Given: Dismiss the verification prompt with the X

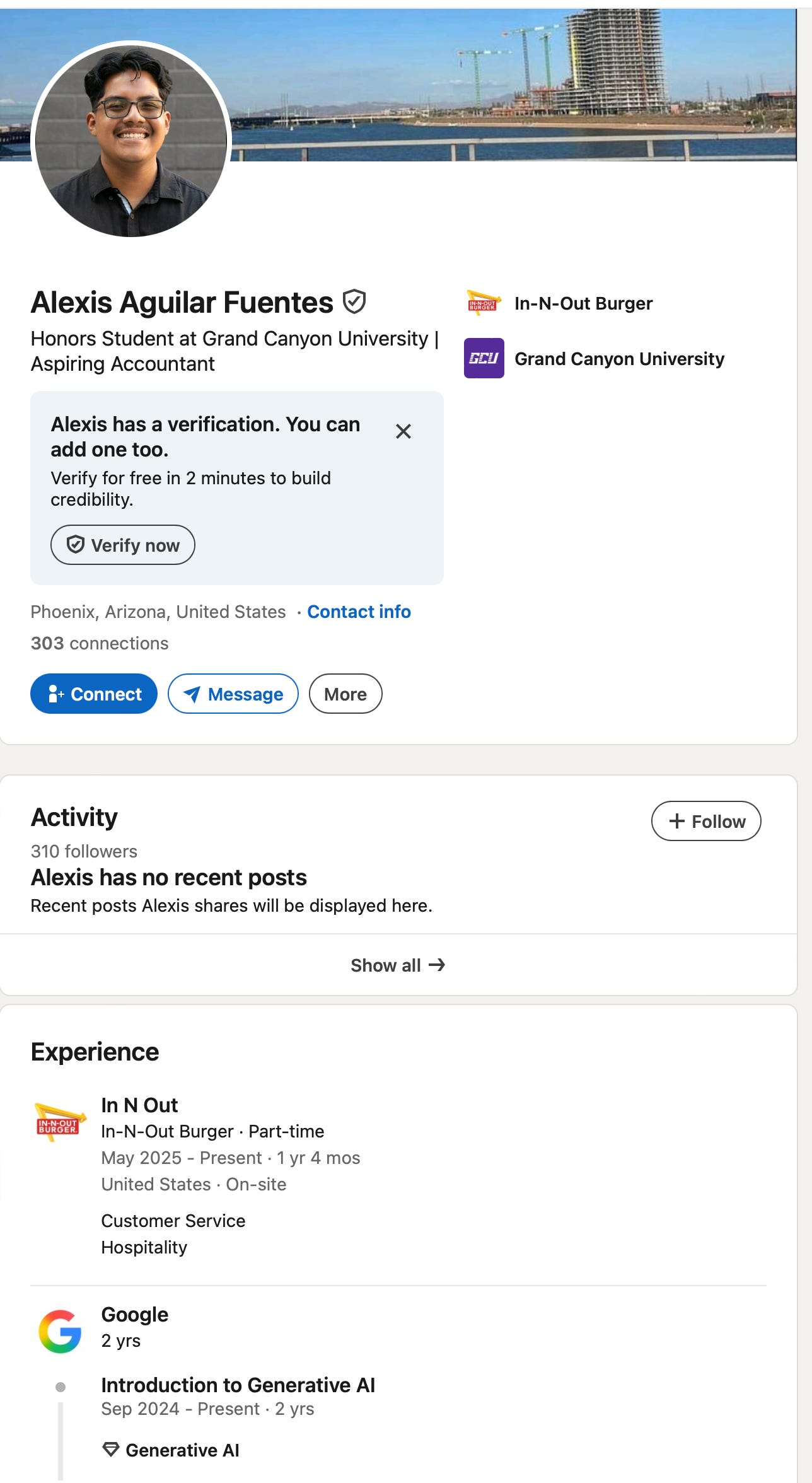Looking at the screenshot, I should 403,431.
